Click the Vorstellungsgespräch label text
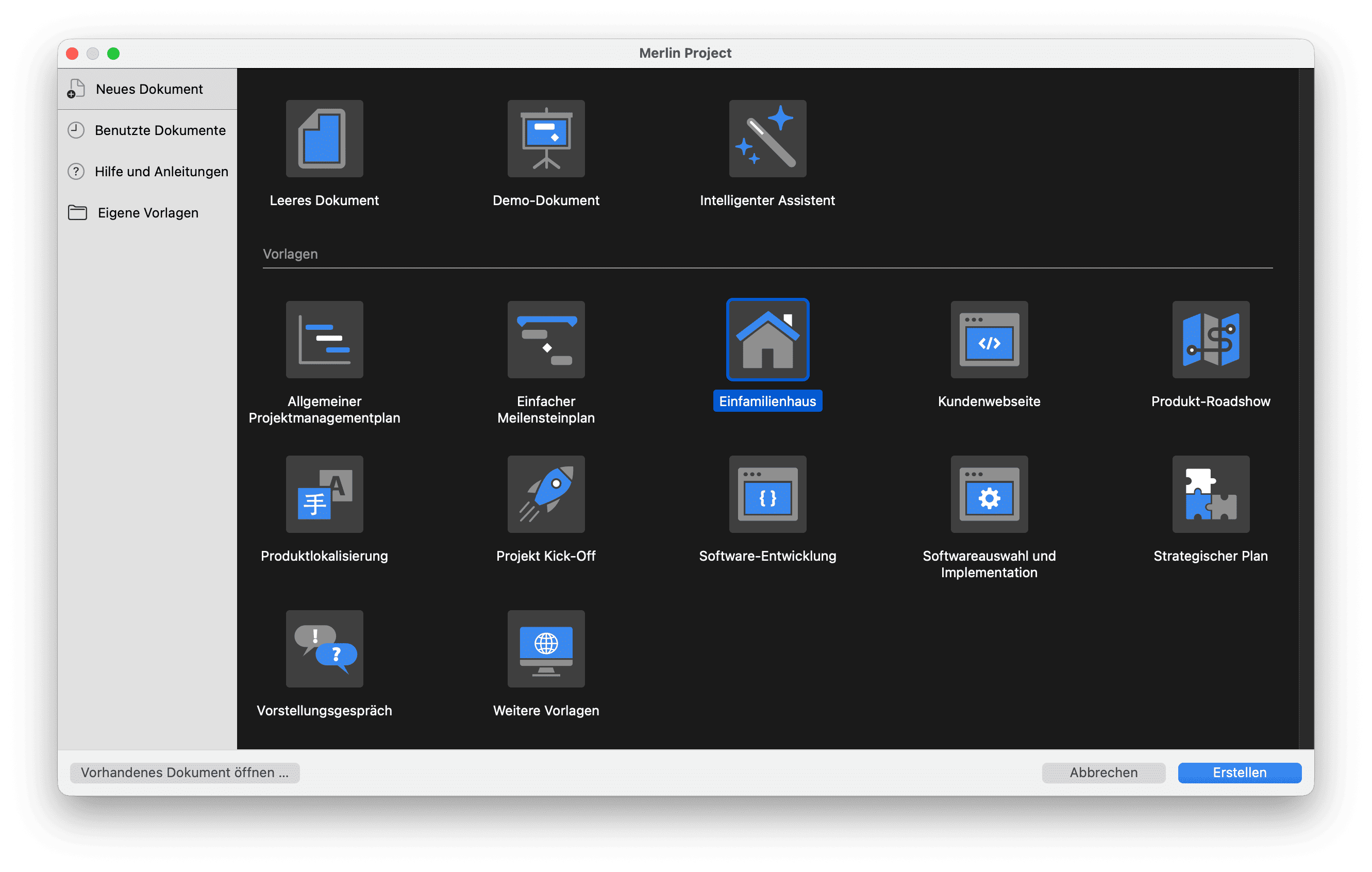Image resolution: width=1372 pixels, height=872 pixels. pyautogui.click(x=324, y=710)
